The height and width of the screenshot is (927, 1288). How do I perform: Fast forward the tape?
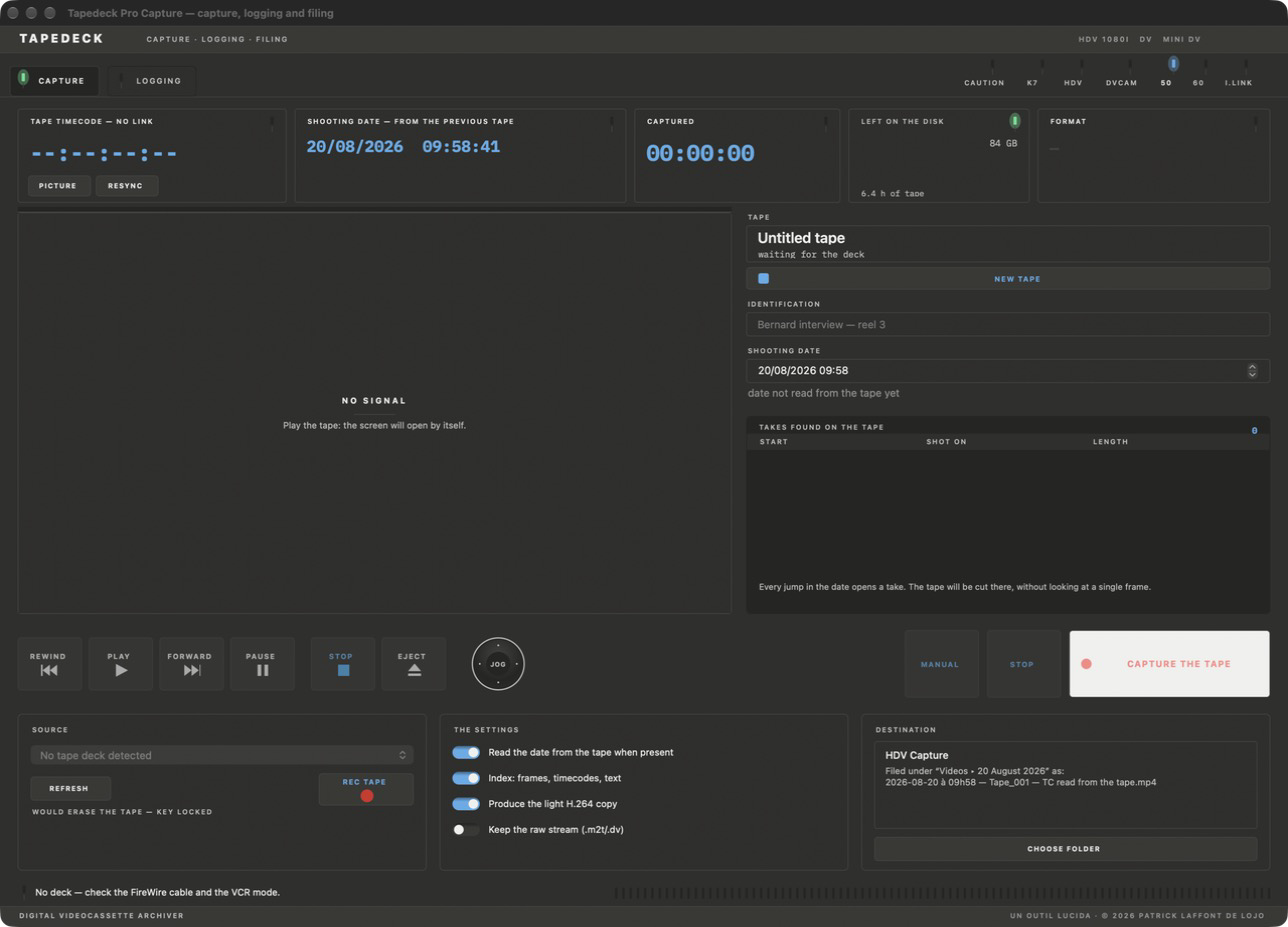[191, 664]
